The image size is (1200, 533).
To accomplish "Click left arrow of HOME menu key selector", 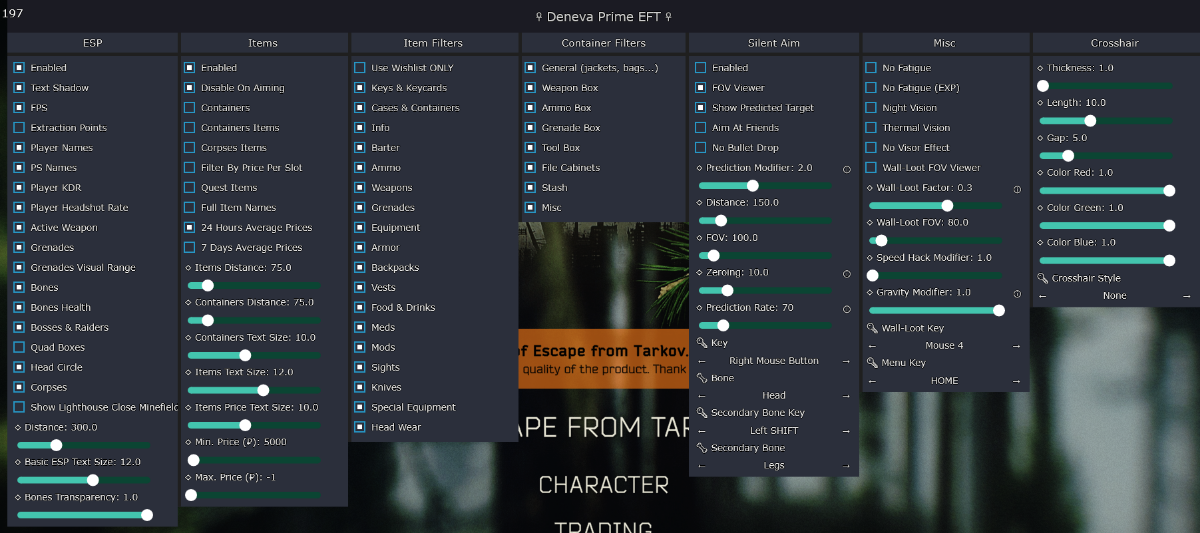I will [872, 381].
